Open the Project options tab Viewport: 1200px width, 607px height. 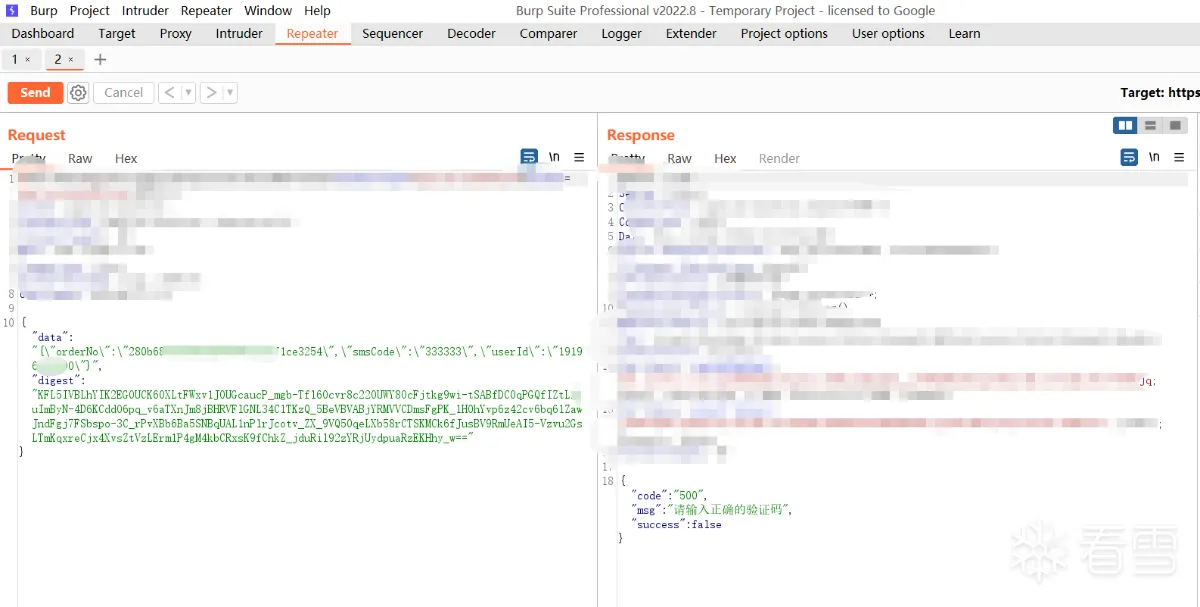tap(784, 33)
